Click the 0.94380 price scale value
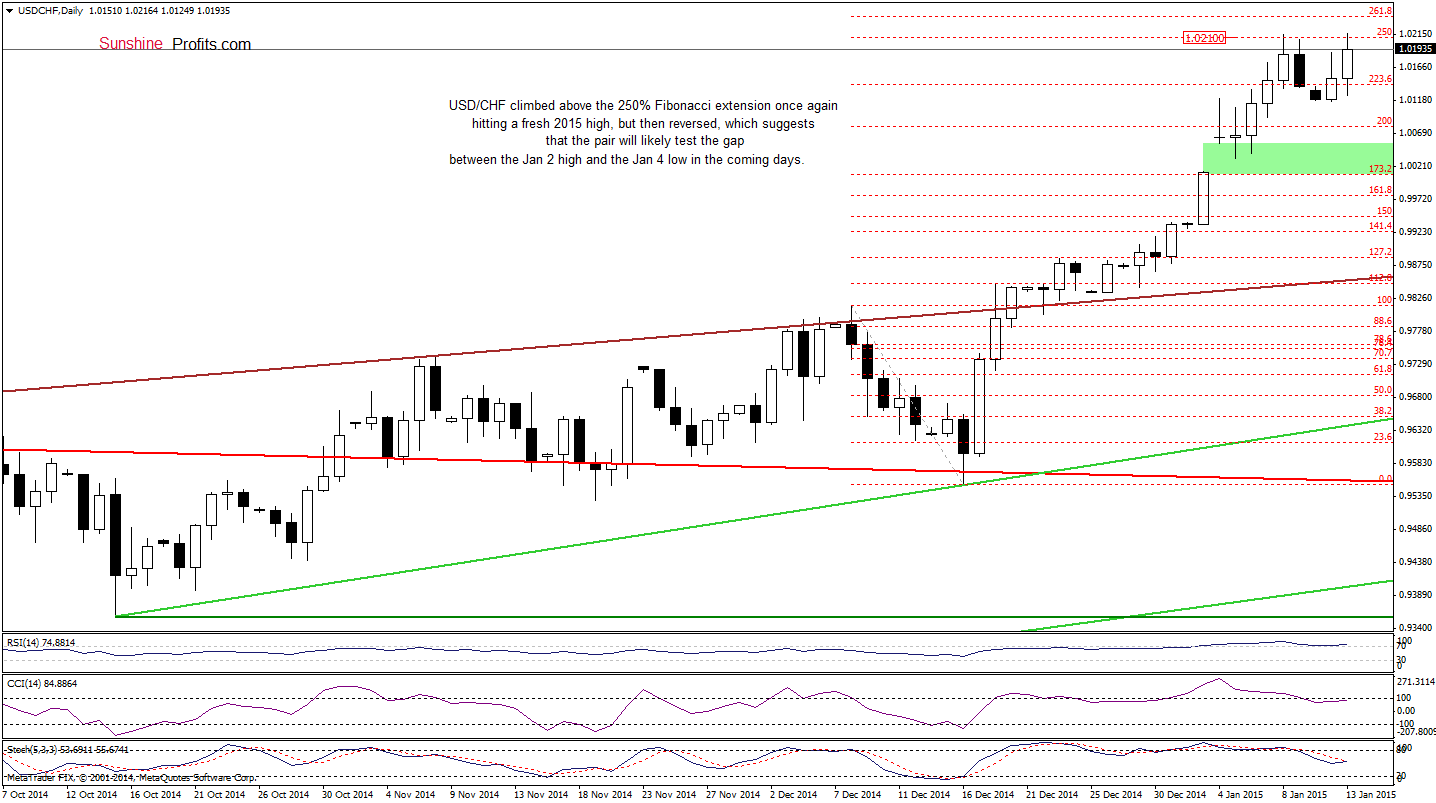 coord(1415,562)
